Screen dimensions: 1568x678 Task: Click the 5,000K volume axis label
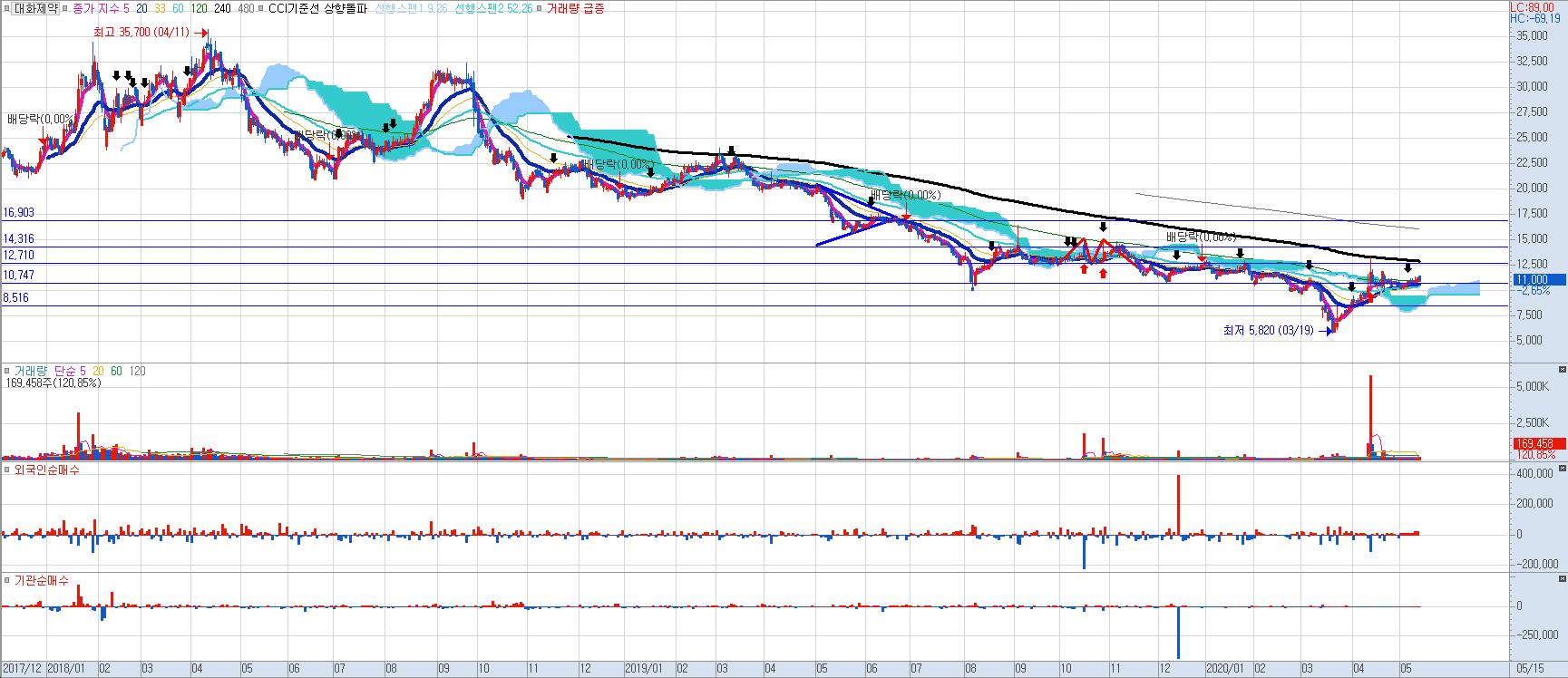point(1532,386)
